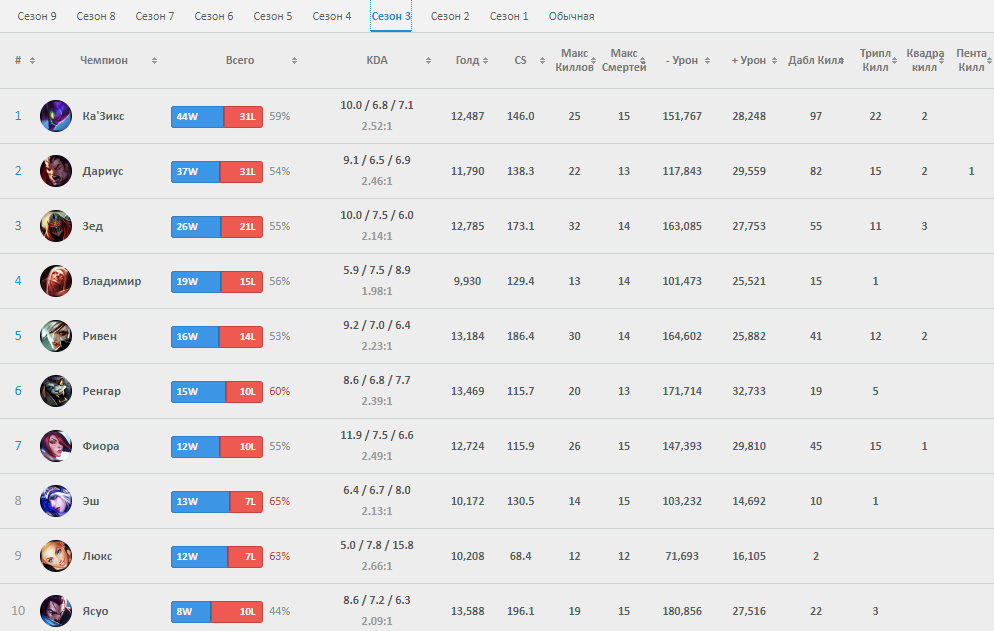Click Люкс KDA 5.0 / 7.8 / 15.8
Viewport: 994px width, 631px height.
point(377,545)
